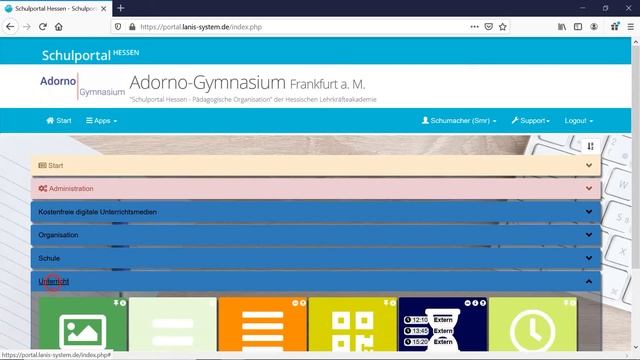Click the extension gift icon in toolbar
This screenshot has height=360, width=640.
615,27
